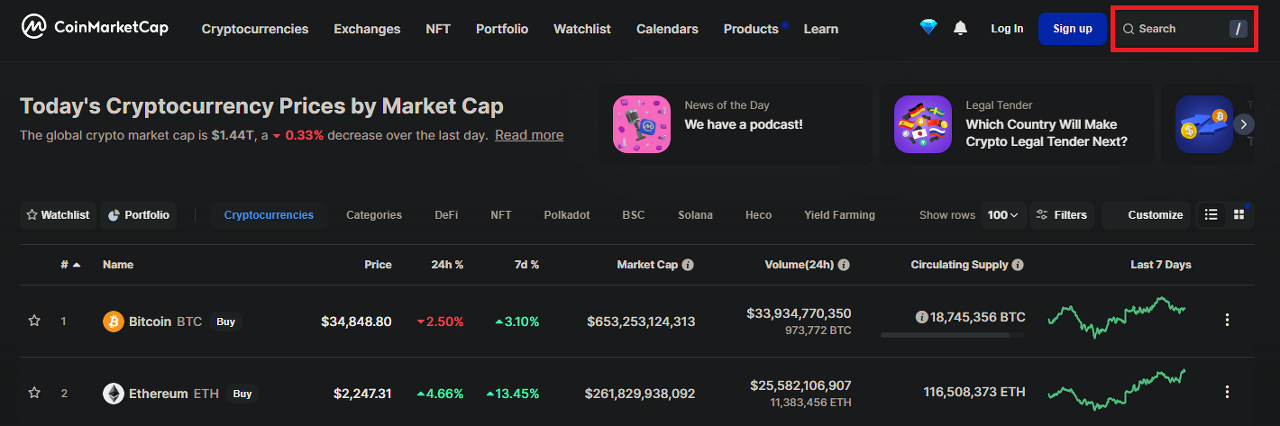1280x426 pixels.
Task: Open Cryptocurrencies nav menu
Action: pyautogui.click(x=255, y=29)
